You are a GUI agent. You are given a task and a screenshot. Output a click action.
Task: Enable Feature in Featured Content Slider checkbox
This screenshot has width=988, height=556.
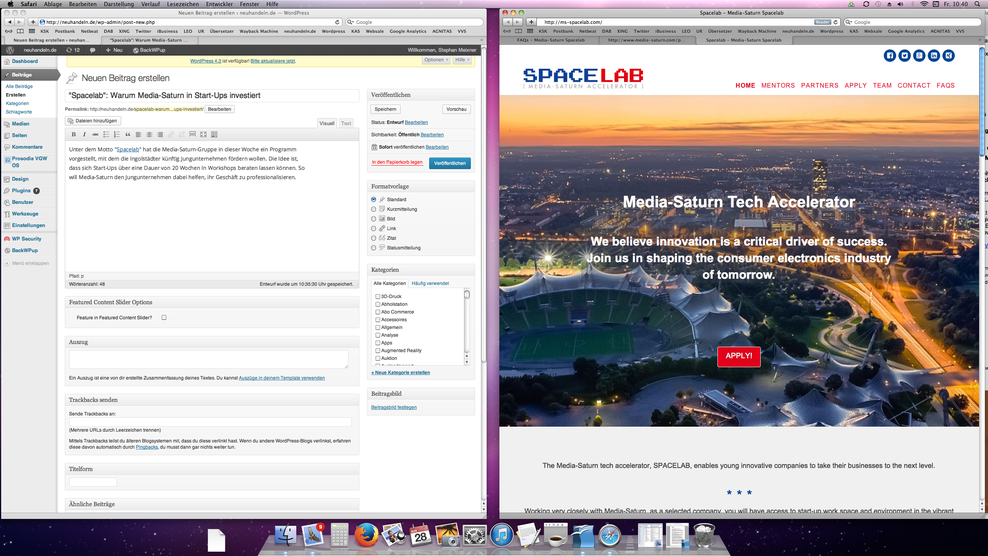click(x=164, y=318)
